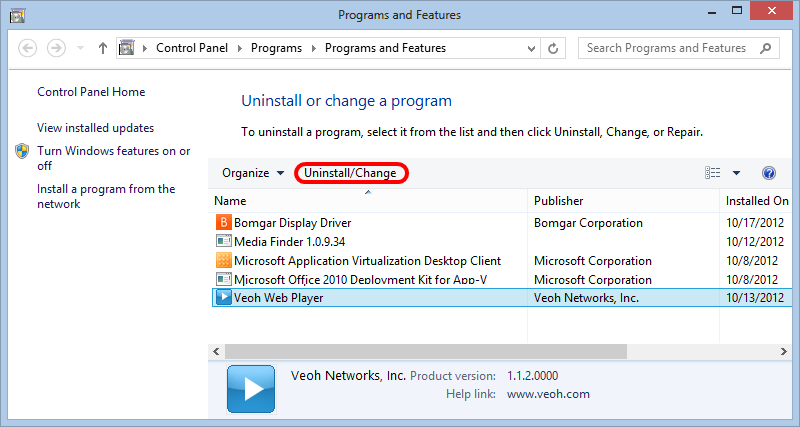Click the Media Finder program icon
The image size is (800, 427).
tap(223, 240)
